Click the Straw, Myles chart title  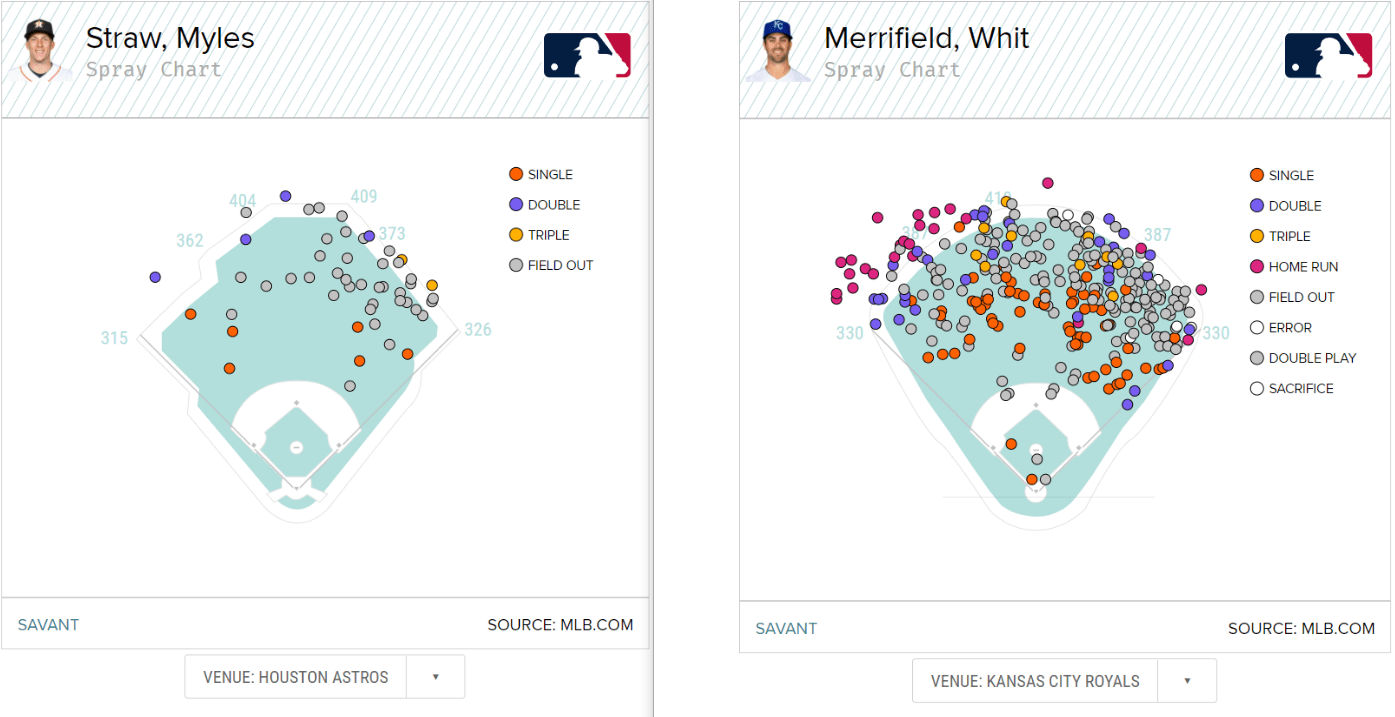point(170,38)
